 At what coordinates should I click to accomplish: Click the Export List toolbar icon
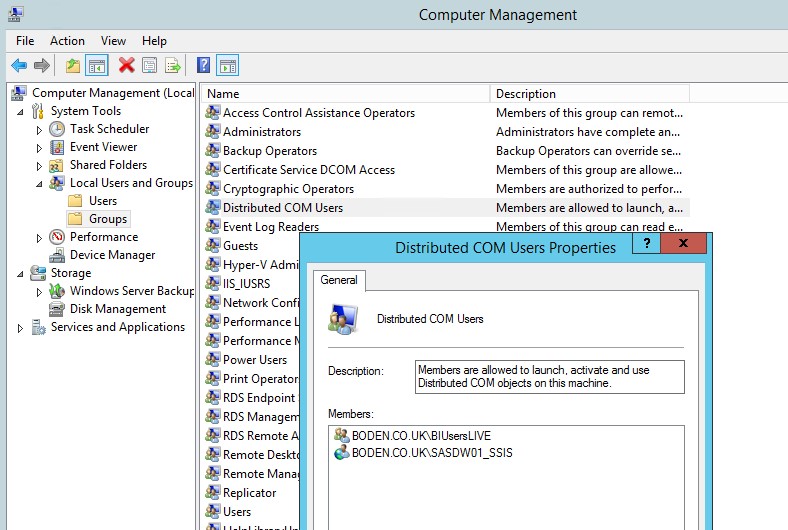172,65
